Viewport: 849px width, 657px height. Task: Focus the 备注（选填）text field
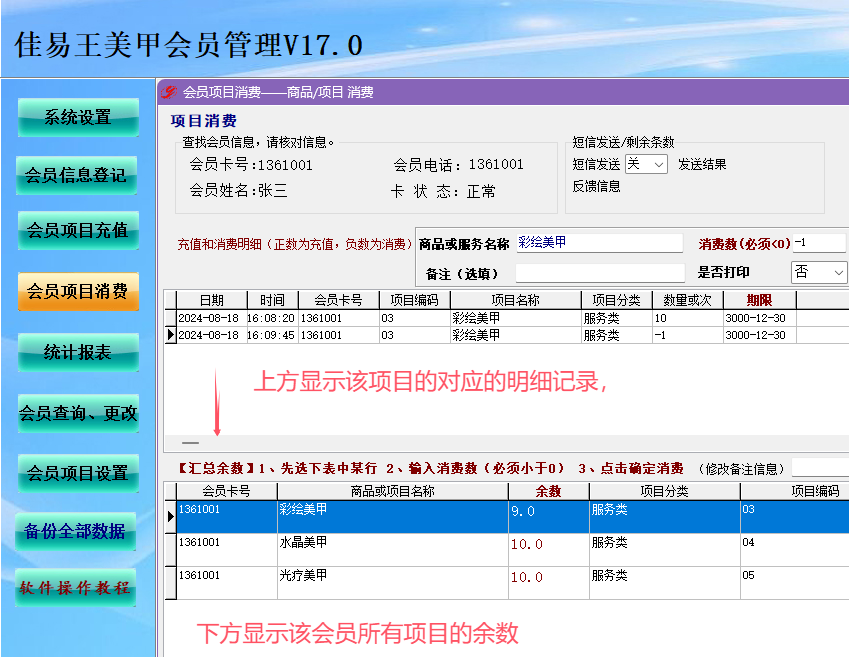[x=600, y=273]
